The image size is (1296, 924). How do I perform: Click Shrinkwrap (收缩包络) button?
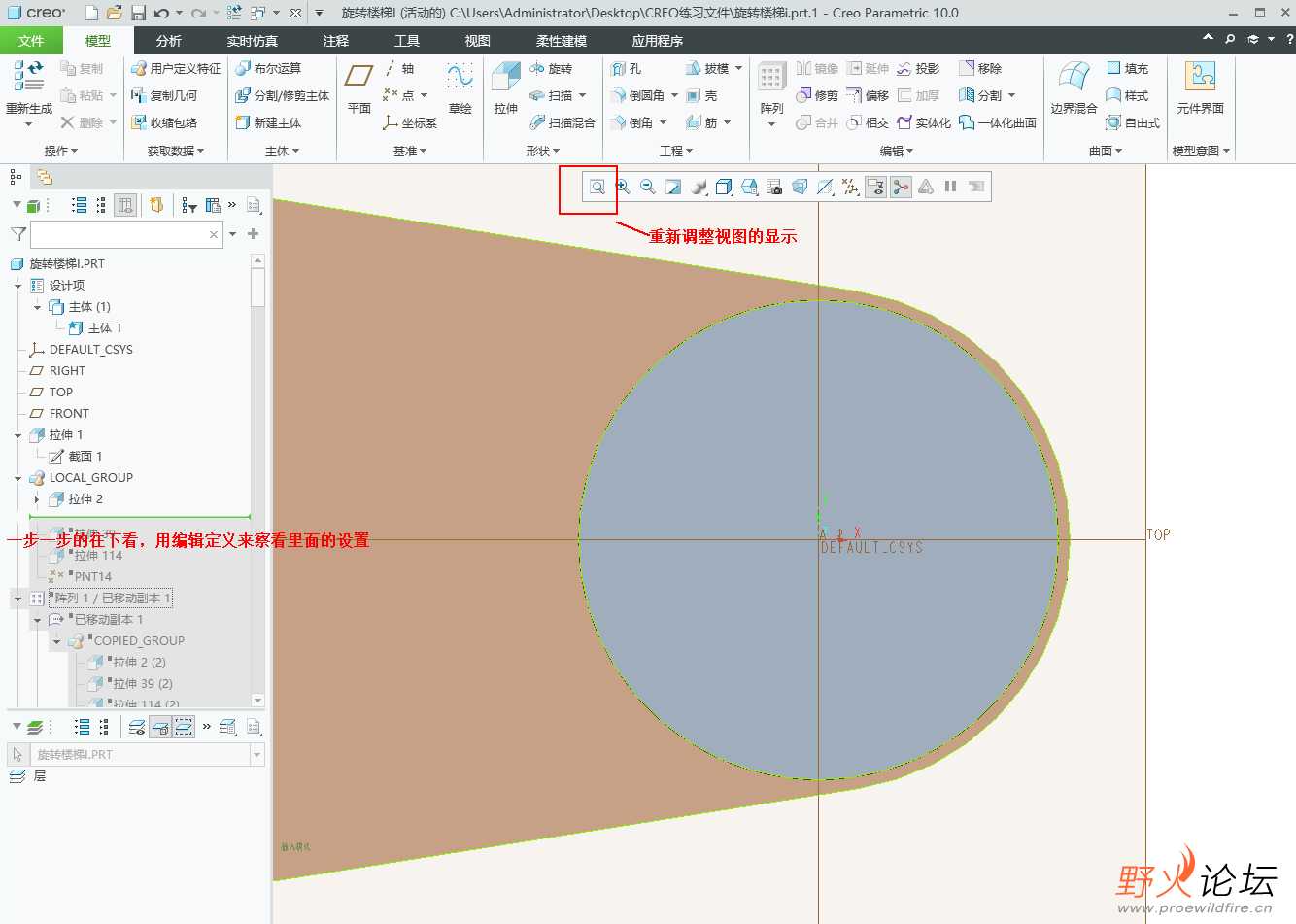165,123
